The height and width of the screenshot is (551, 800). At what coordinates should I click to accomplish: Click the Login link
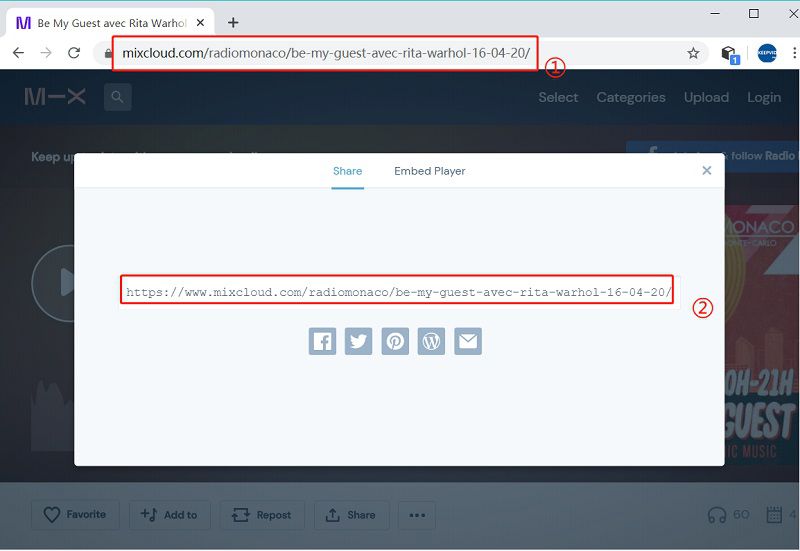click(764, 97)
